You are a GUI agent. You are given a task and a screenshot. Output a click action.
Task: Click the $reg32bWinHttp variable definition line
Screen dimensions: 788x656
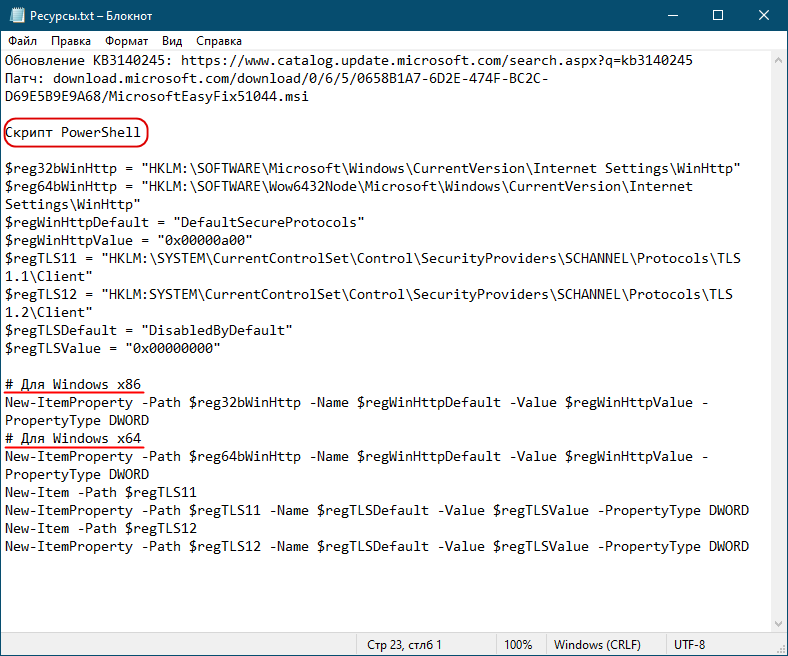pos(372,168)
